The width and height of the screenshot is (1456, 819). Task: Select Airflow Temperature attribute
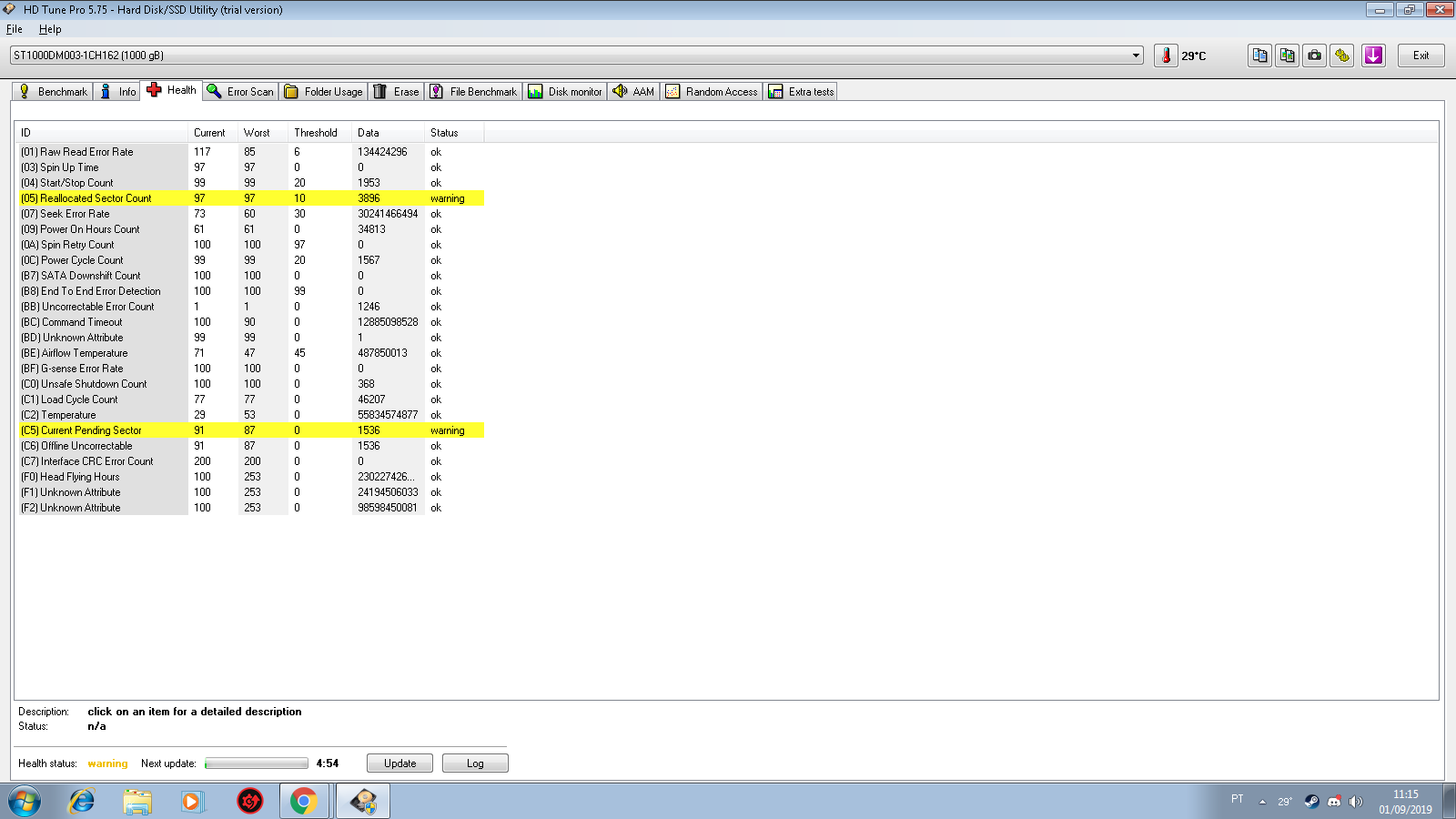249,353
